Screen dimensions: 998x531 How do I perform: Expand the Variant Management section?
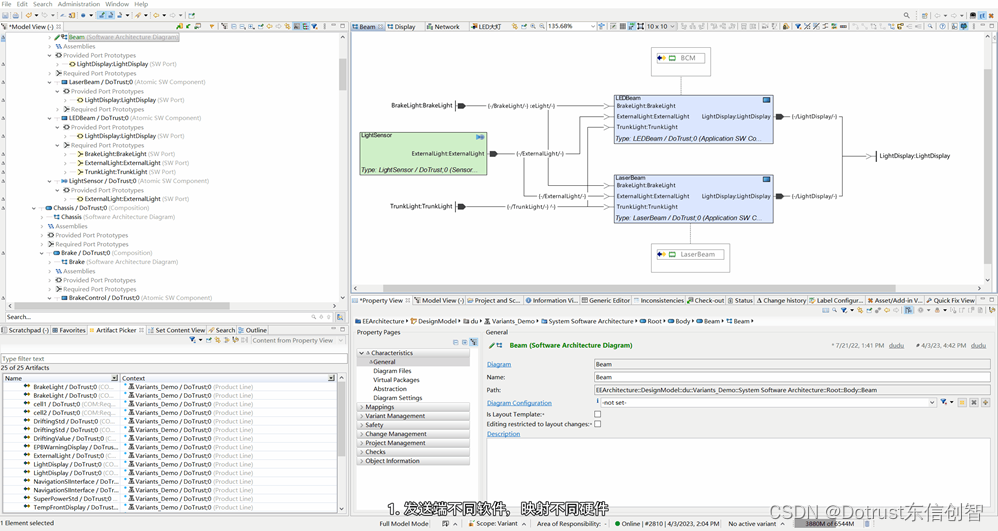(x=362, y=416)
